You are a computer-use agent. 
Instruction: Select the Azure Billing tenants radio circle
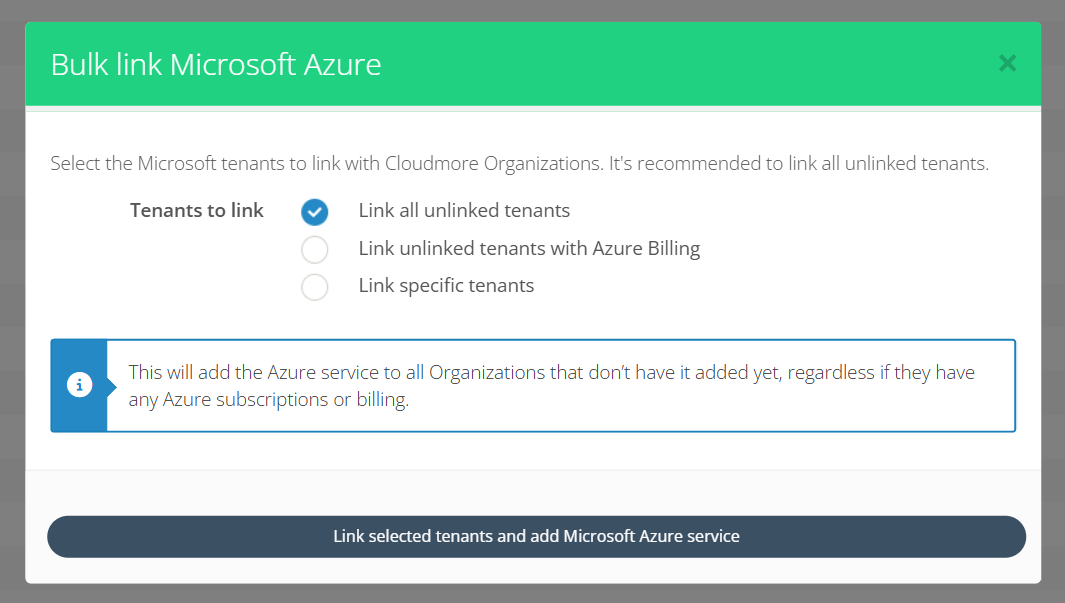pyautogui.click(x=314, y=249)
